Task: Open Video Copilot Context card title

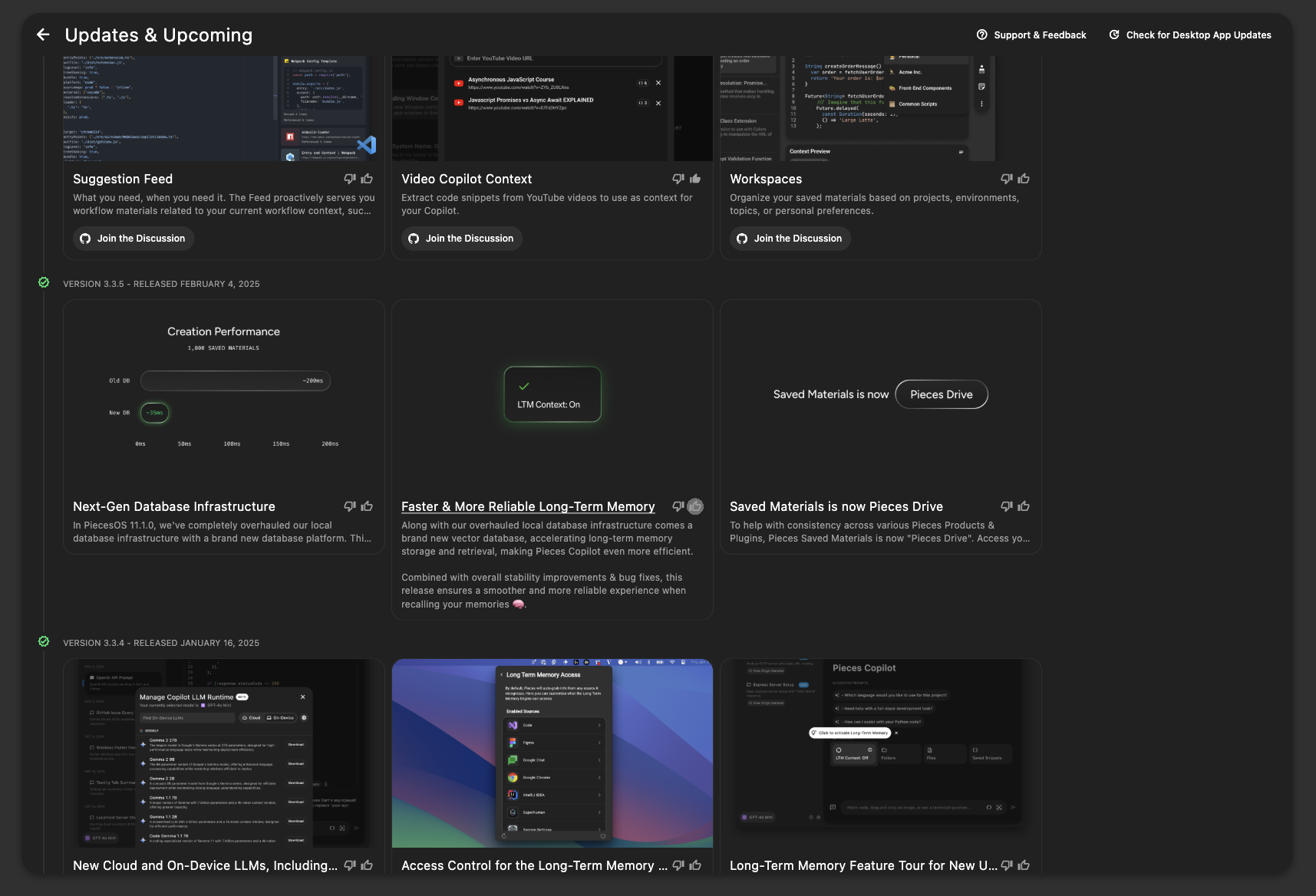Action: coord(467,179)
